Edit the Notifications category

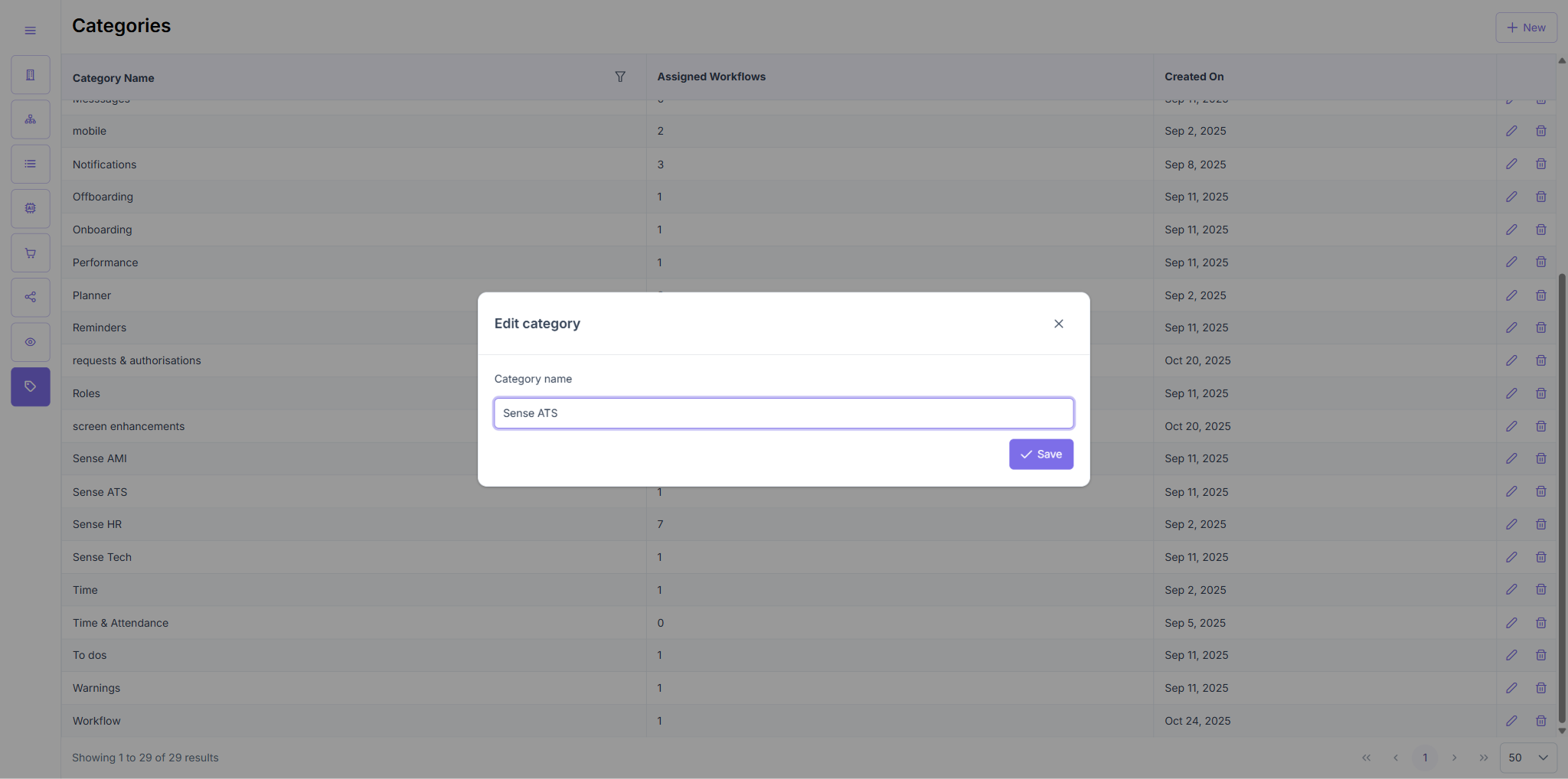[1511, 164]
